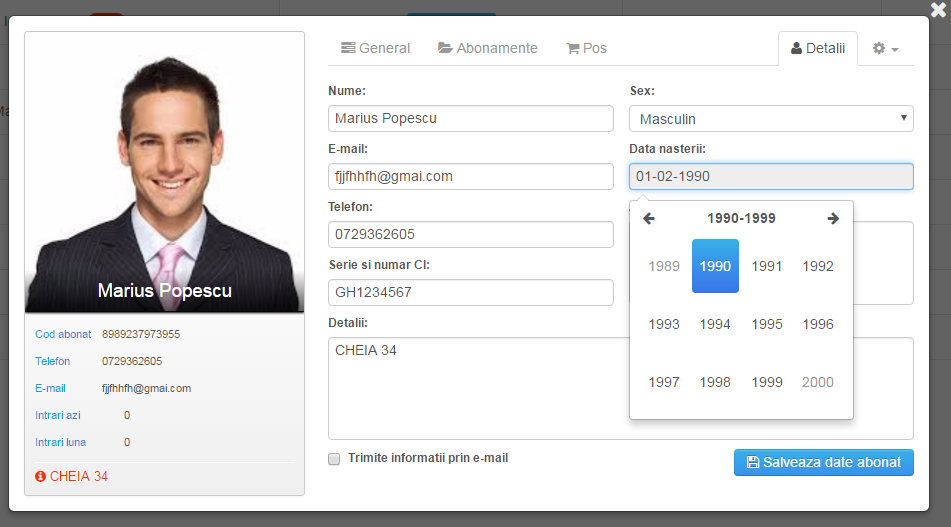Focus the Telefon input field
This screenshot has width=951, height=527.
471,235
